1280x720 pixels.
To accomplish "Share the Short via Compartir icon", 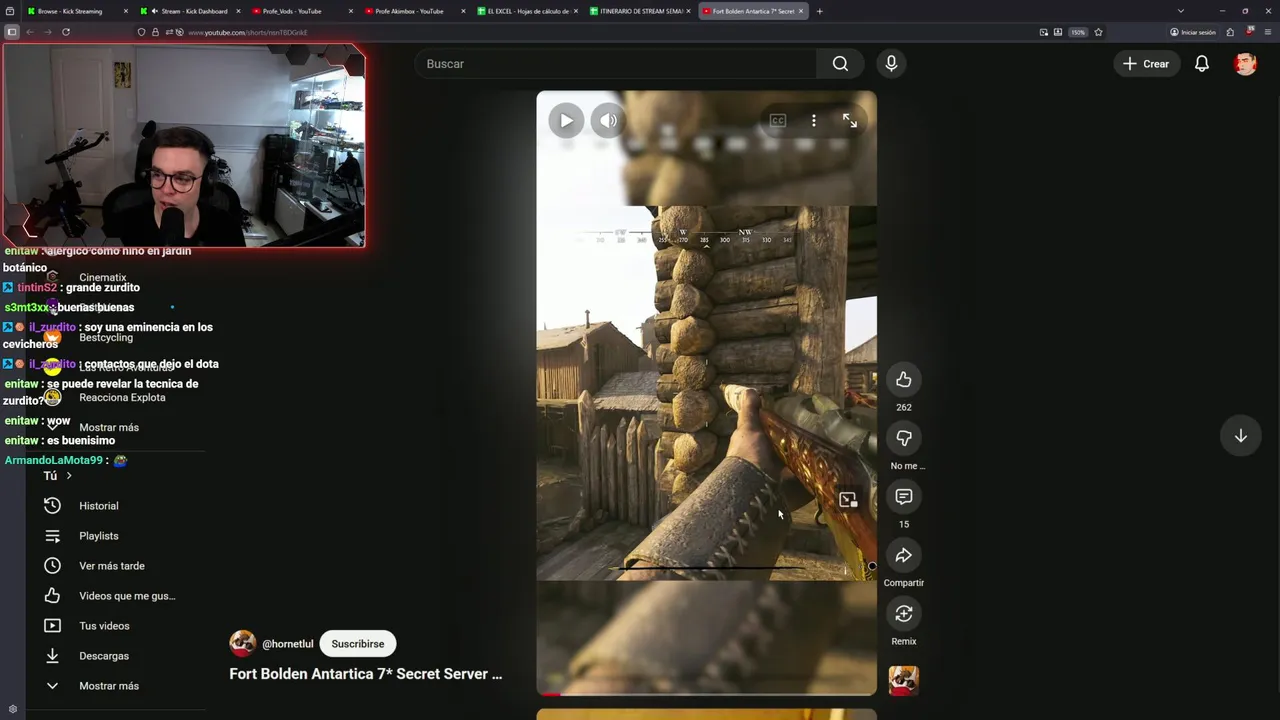I will (904, 555).
